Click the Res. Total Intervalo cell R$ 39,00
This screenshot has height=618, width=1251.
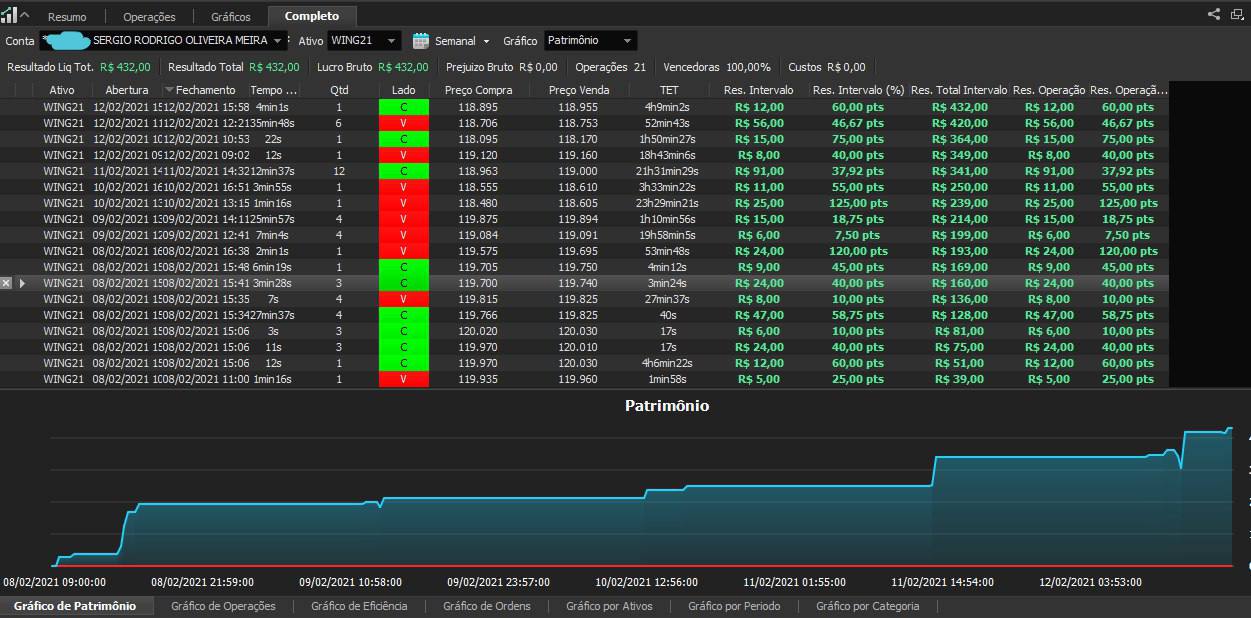[959, 379]
